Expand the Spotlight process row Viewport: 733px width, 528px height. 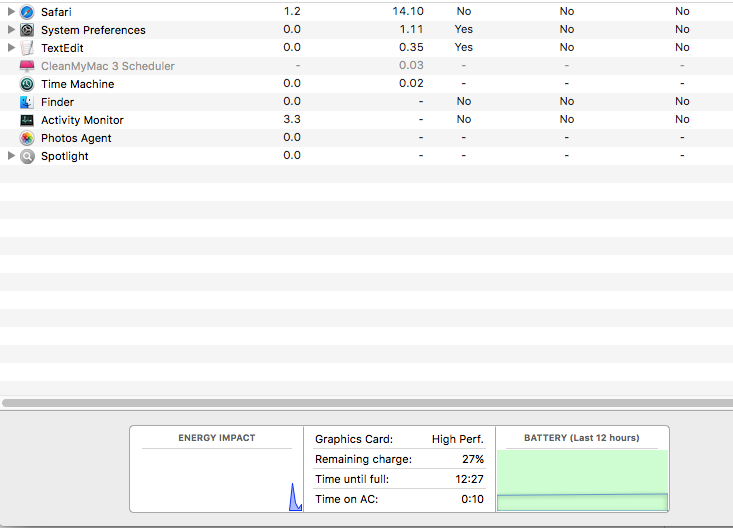click(x=11, y=155)
